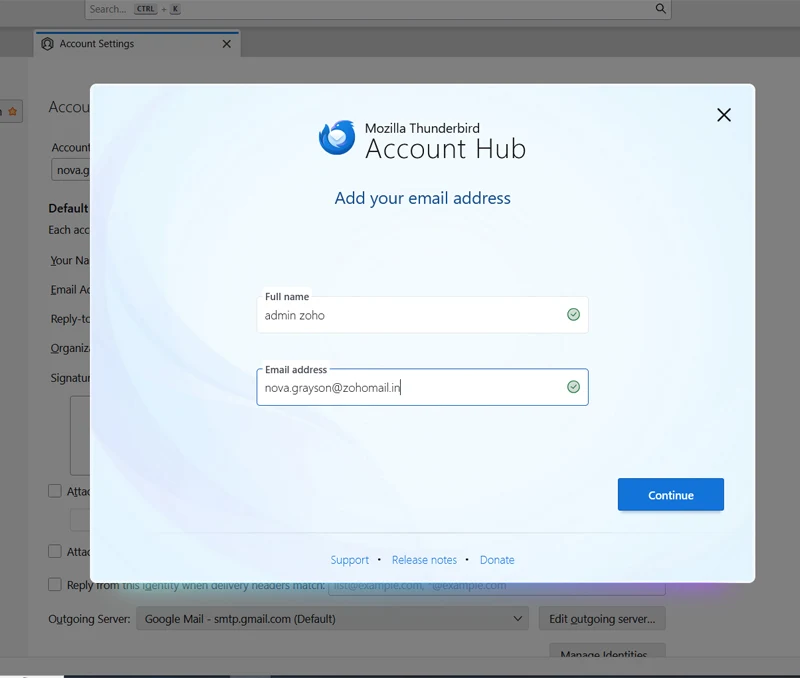
Task: Click the Edit outgoing server button
Action: (x=601, y=618)
